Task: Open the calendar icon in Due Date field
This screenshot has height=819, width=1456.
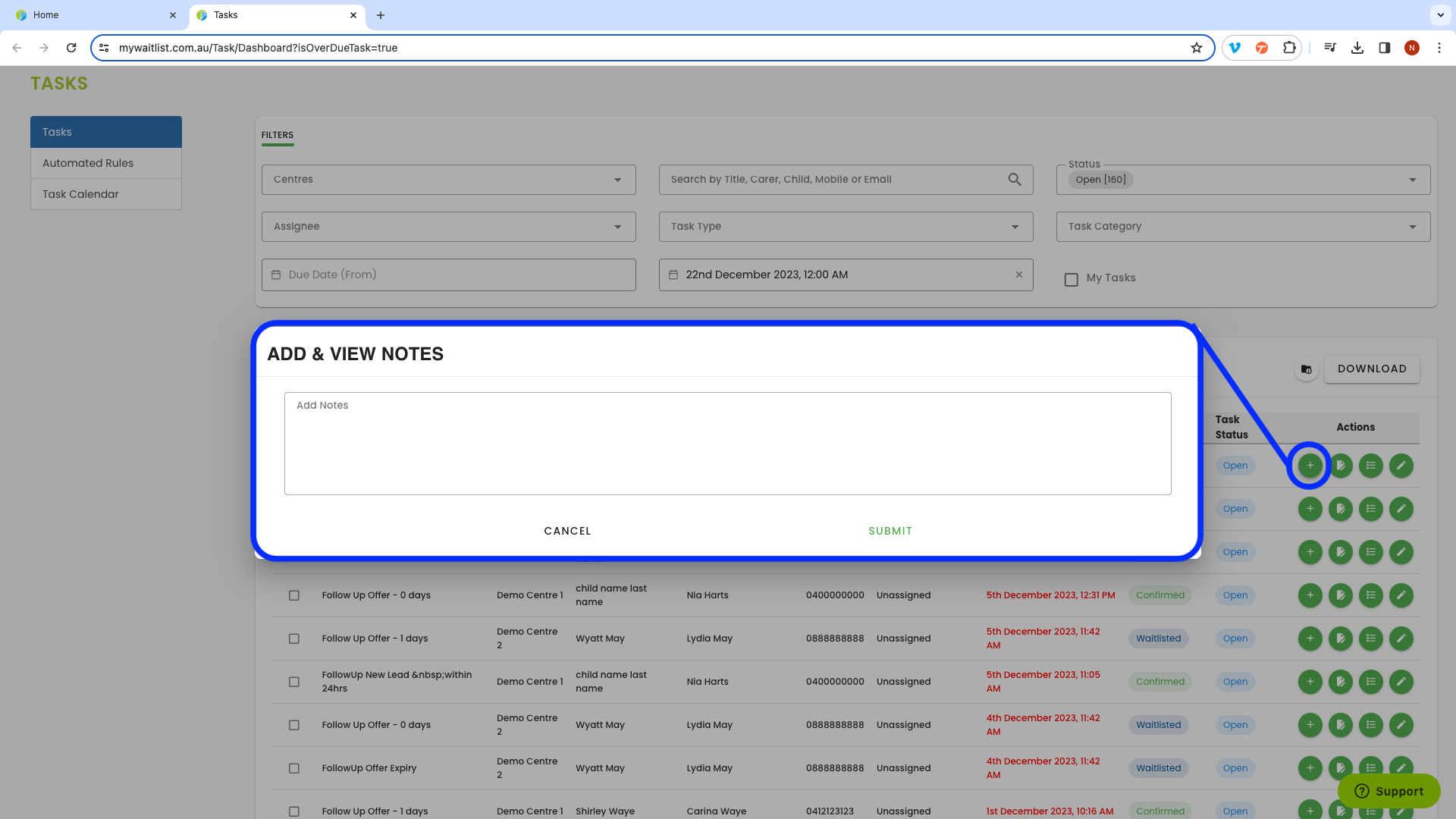Action: 276,275
